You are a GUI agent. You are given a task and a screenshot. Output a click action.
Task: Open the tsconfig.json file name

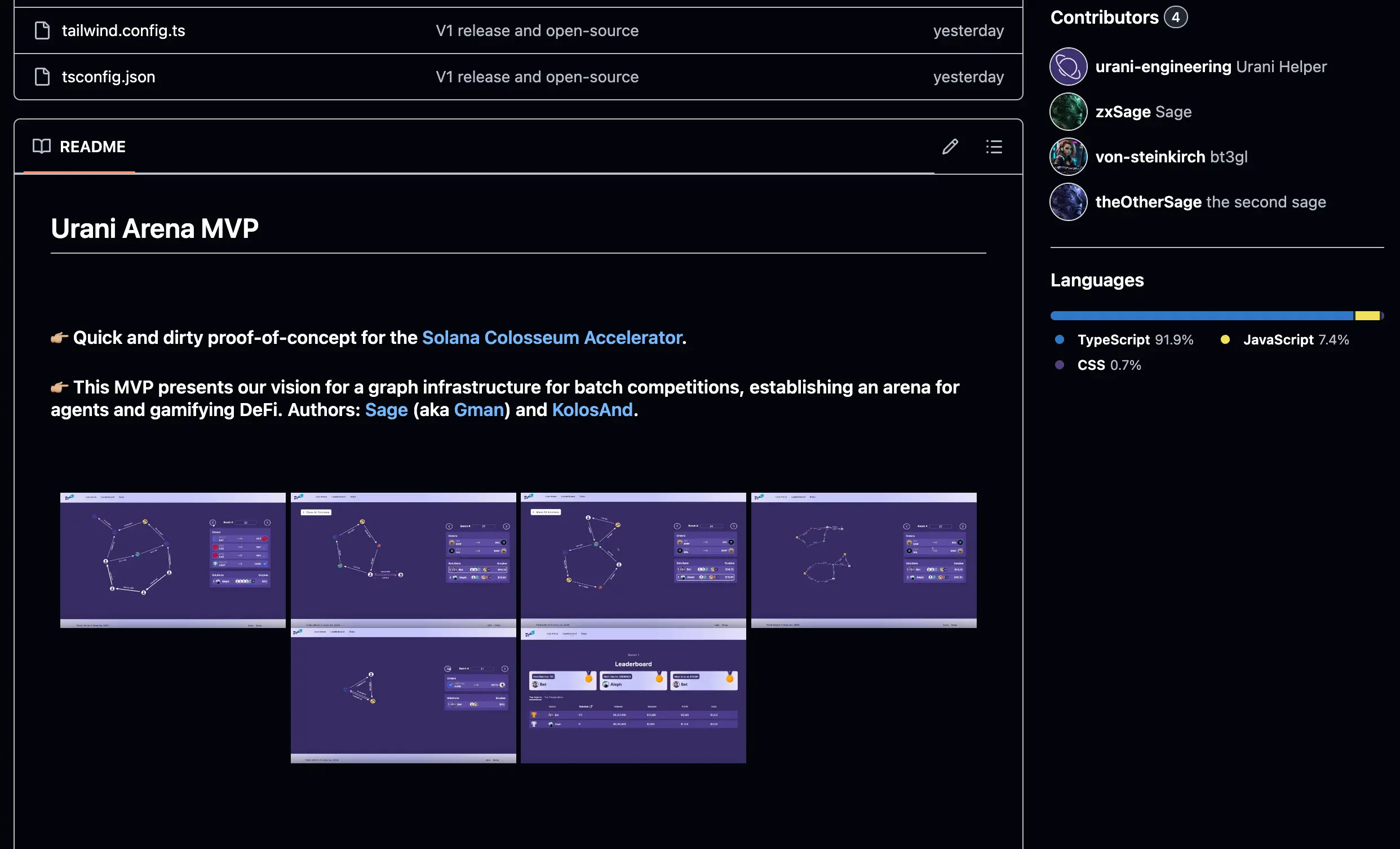point(108,77)
